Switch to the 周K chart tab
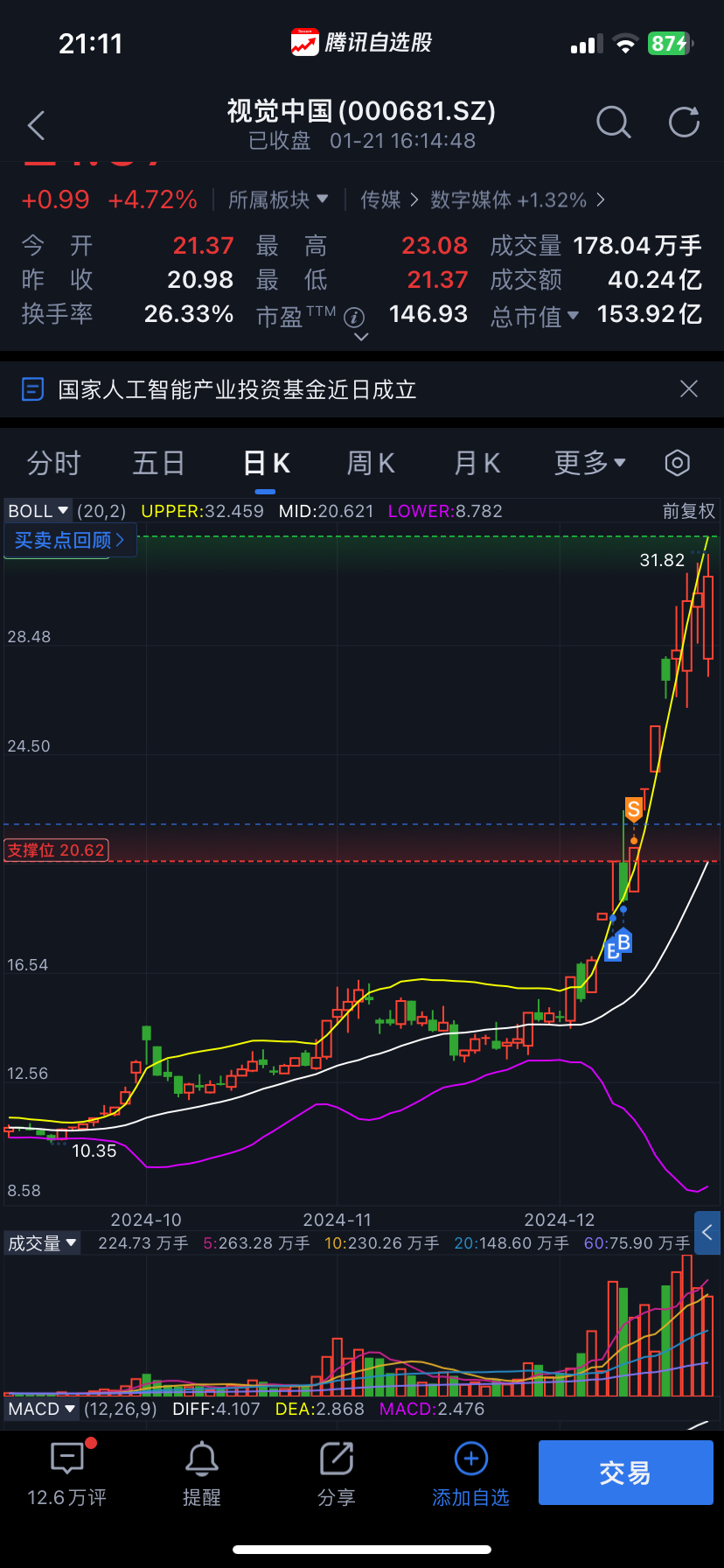 pos(371,463)
